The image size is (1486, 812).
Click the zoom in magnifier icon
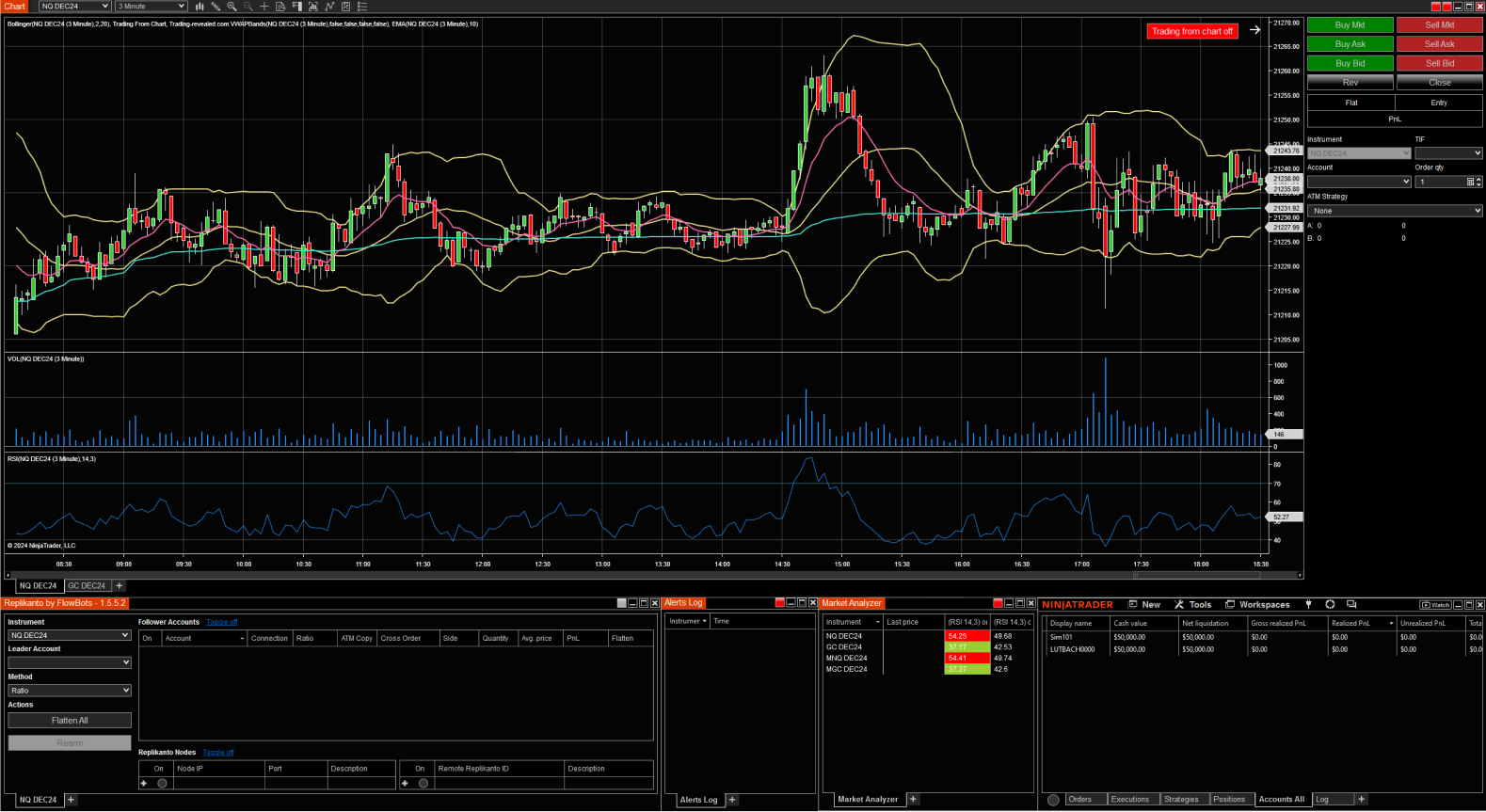coord(232,7)
